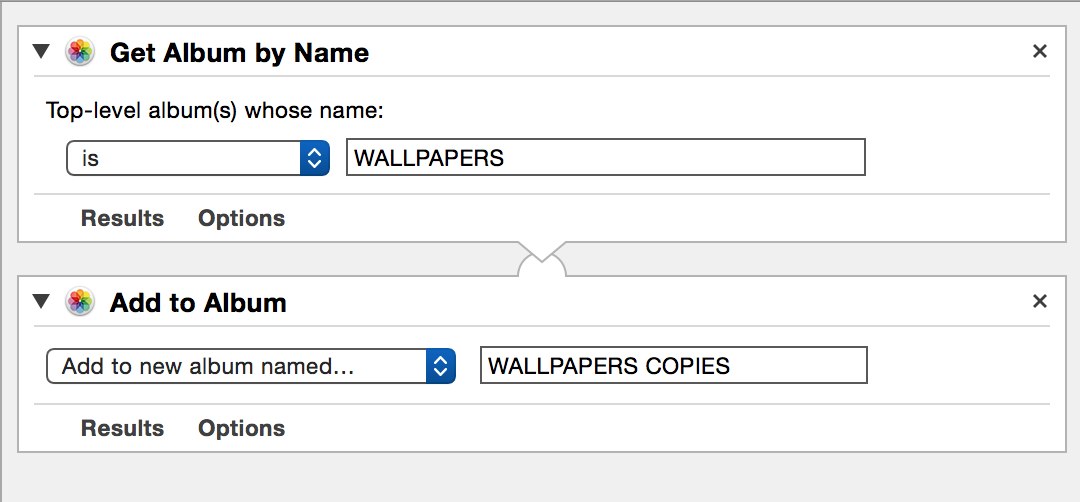The image size is (1080, 502).
Task: Click the blue arrows of the "is" popup
Action: coord(315,158)
